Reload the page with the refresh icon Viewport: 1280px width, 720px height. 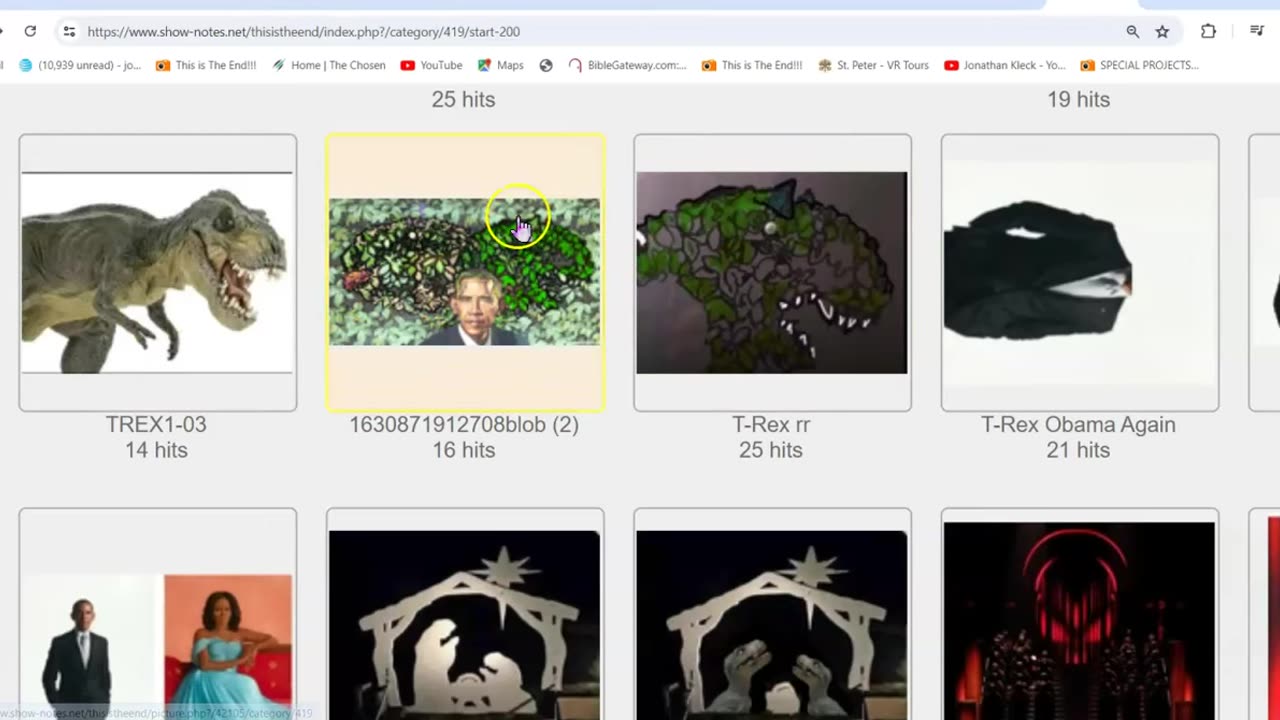30,31
